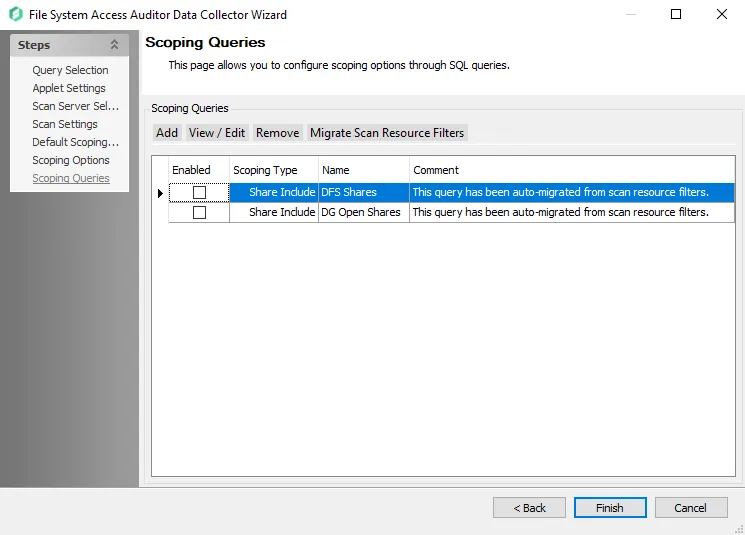
Task: Open the Applet Settings step
Action: [69, 88]
